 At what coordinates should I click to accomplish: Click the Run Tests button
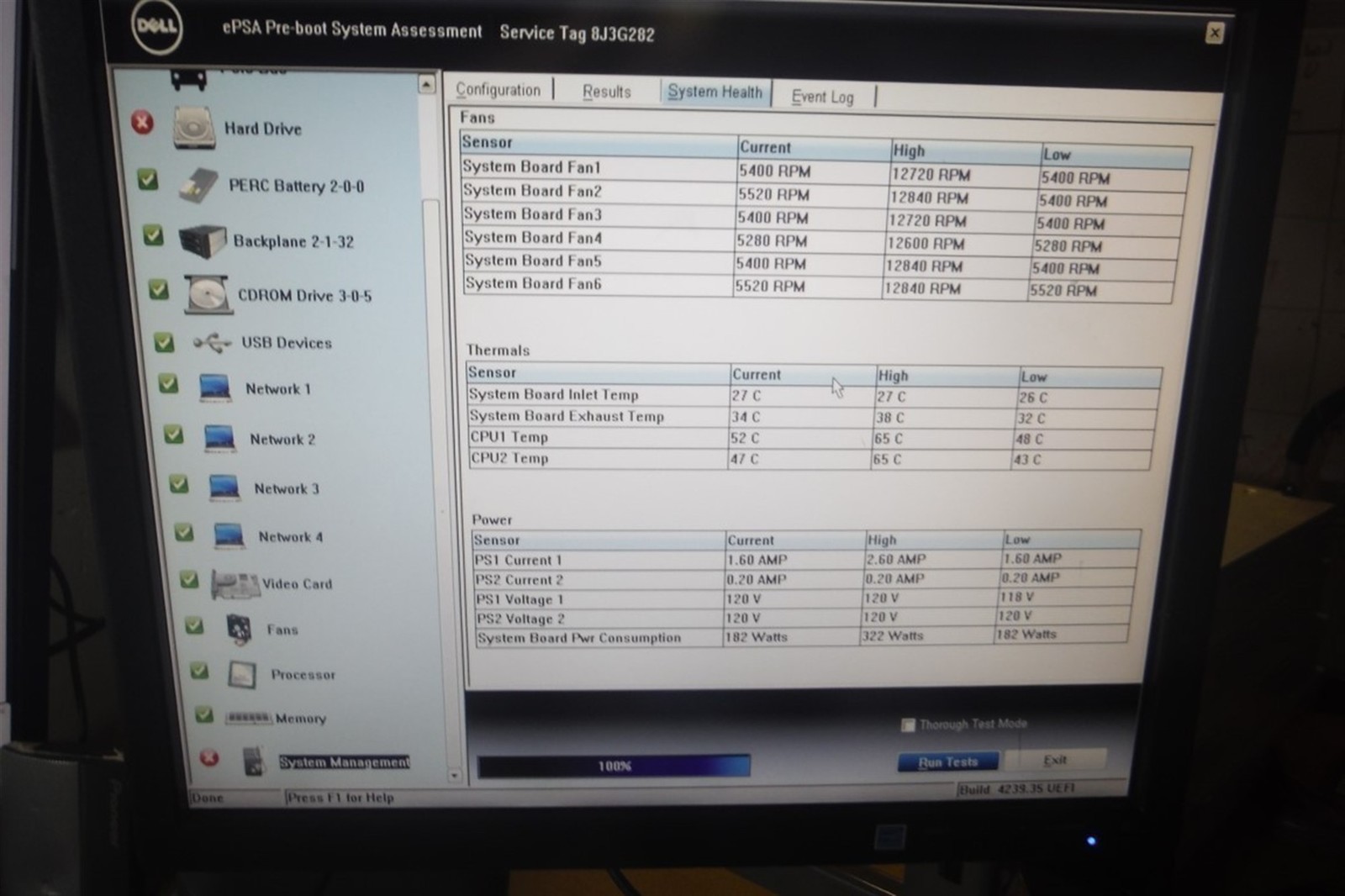[x=948, y=762]
